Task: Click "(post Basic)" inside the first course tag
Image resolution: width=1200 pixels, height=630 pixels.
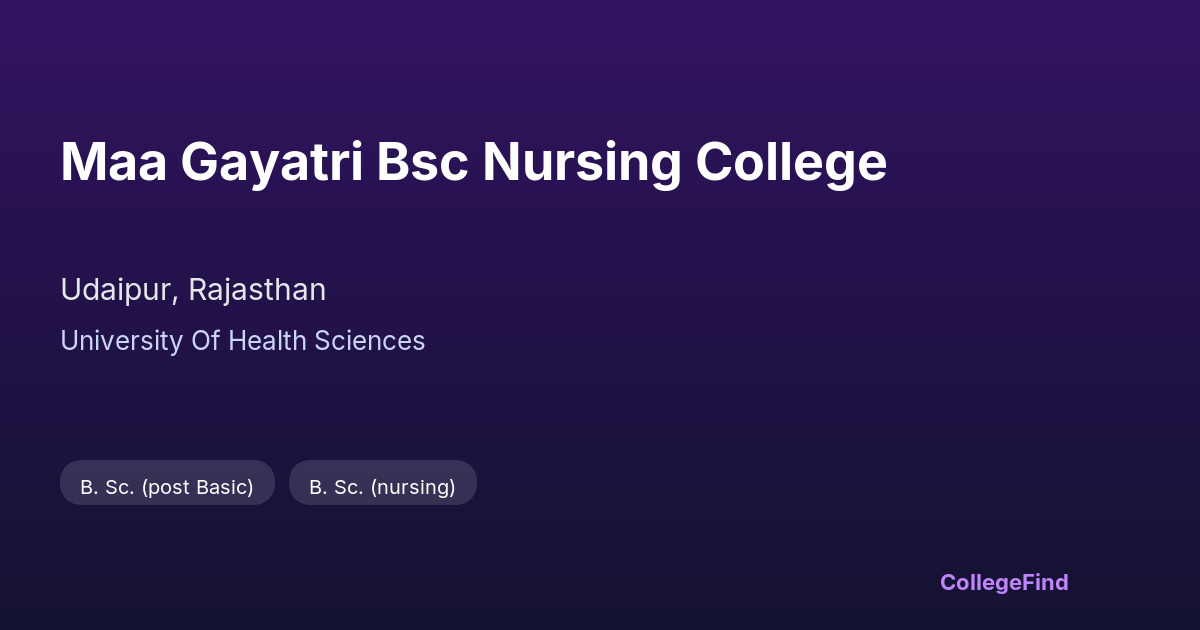Action: click(197, 487)
